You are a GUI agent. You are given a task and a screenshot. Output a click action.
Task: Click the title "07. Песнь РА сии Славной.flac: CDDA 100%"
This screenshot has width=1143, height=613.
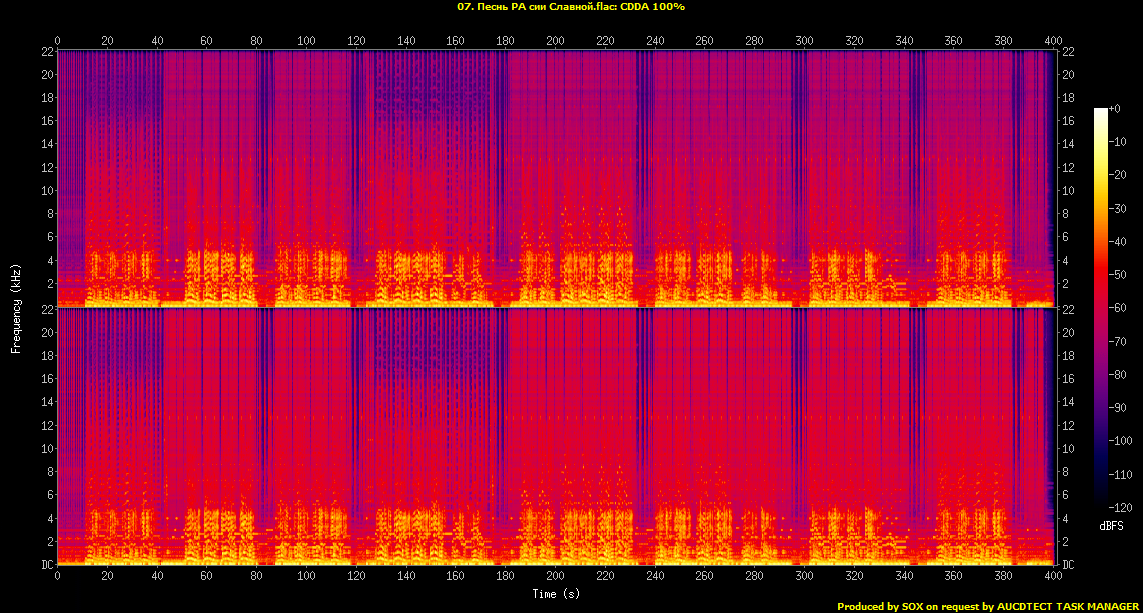(x=571, y=7)
